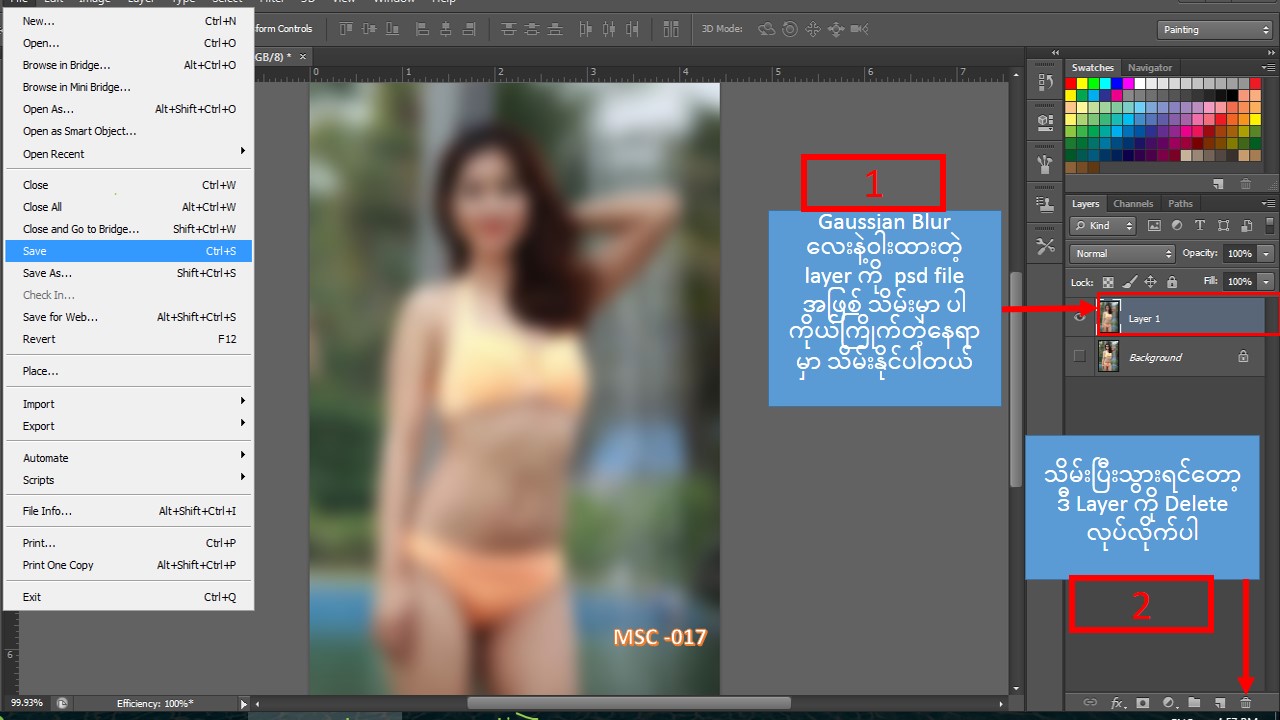Open the Painting workspace dropdown

tap(1214, 30)
